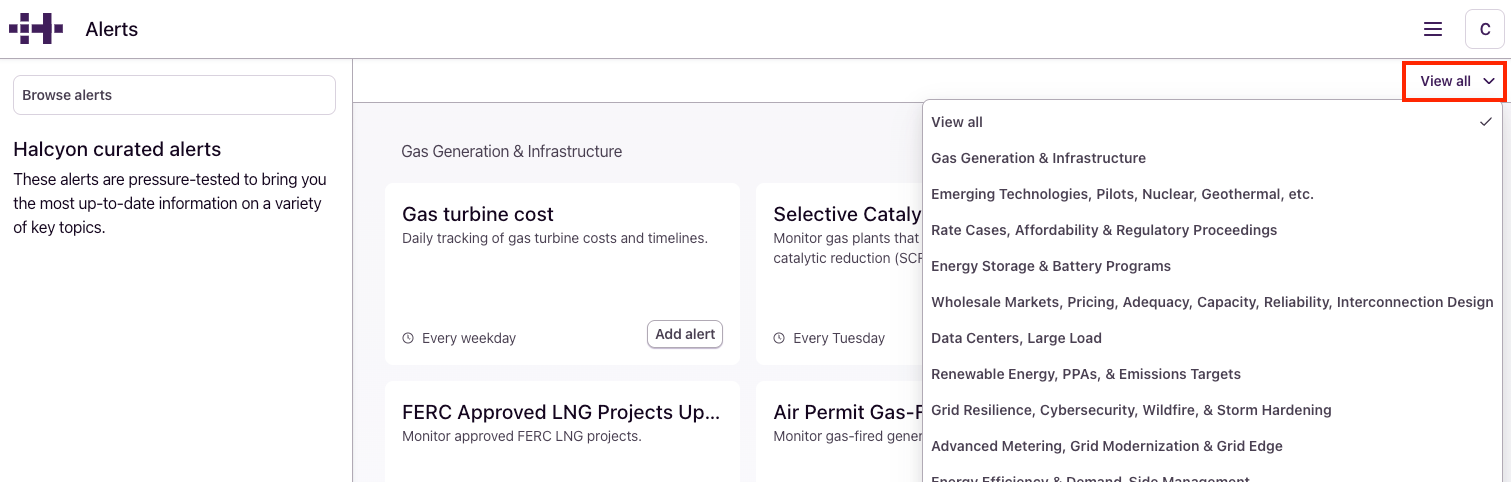Open FERC Approved LNG Projects card title
Screen dimensions: 1511x482
[561, 412]
